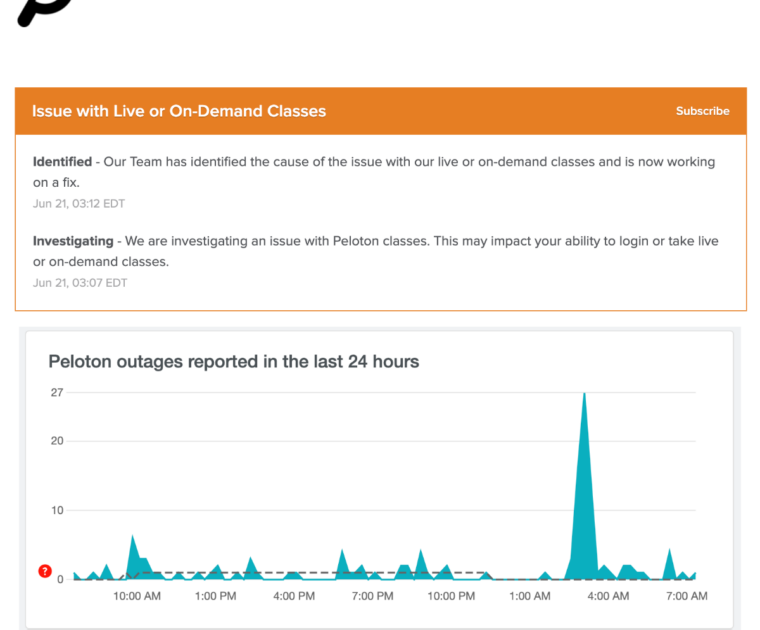Click the 7:00 AM time axis label
This screenshot has width=760, height=630.
[x=686, y=597]
